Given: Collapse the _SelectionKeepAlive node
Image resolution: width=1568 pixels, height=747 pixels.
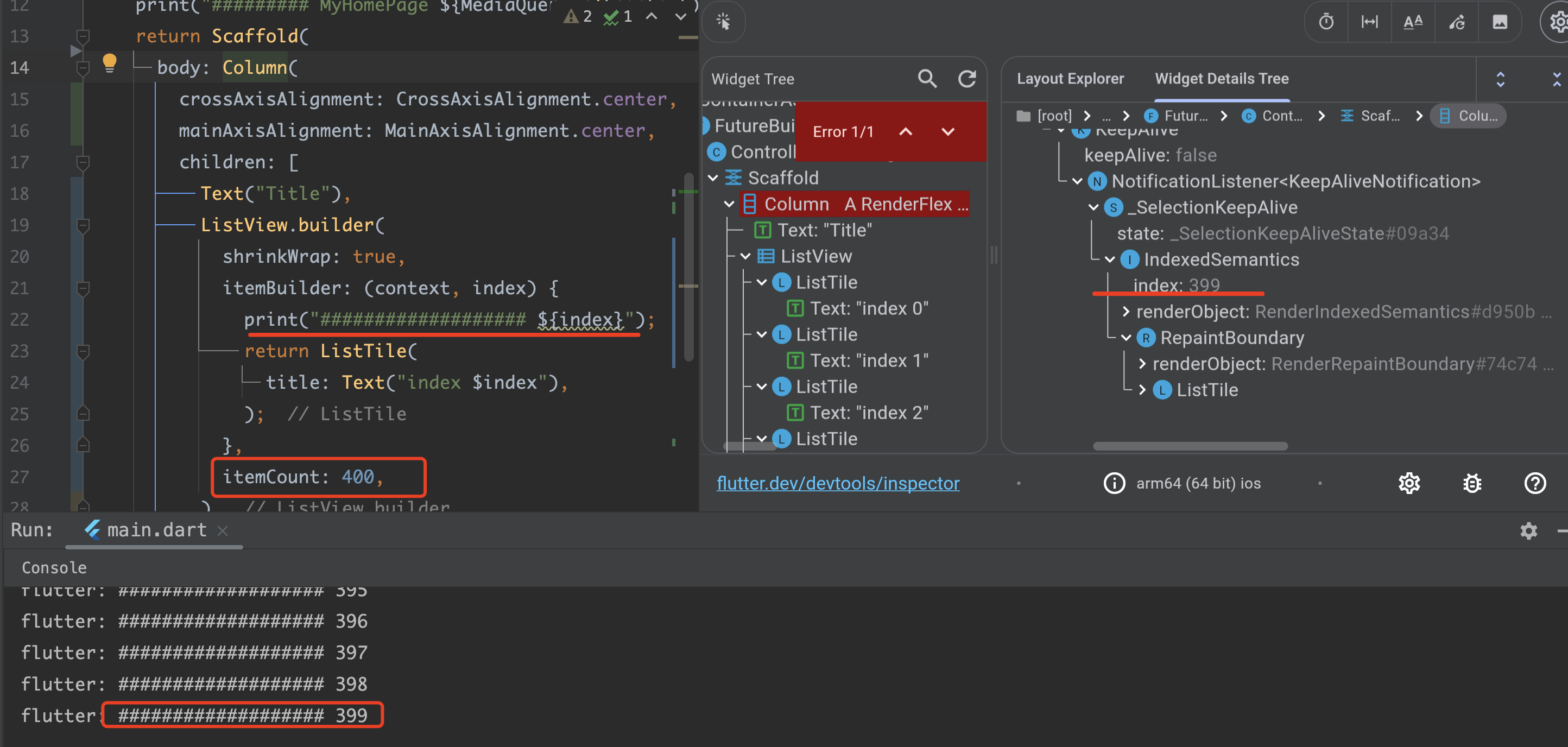Looking at the screenshot, I should (x=1093, y=207).
